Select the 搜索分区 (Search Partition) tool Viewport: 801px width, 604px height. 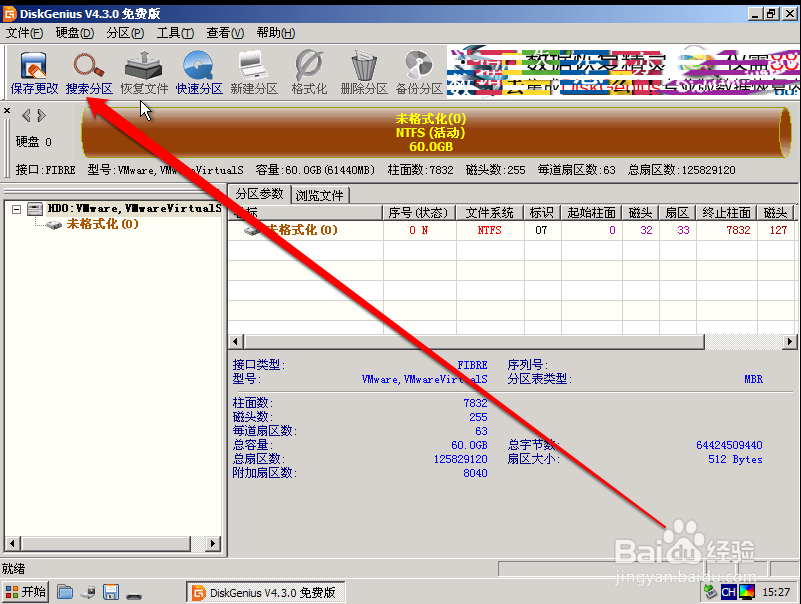tap(89, 70)
